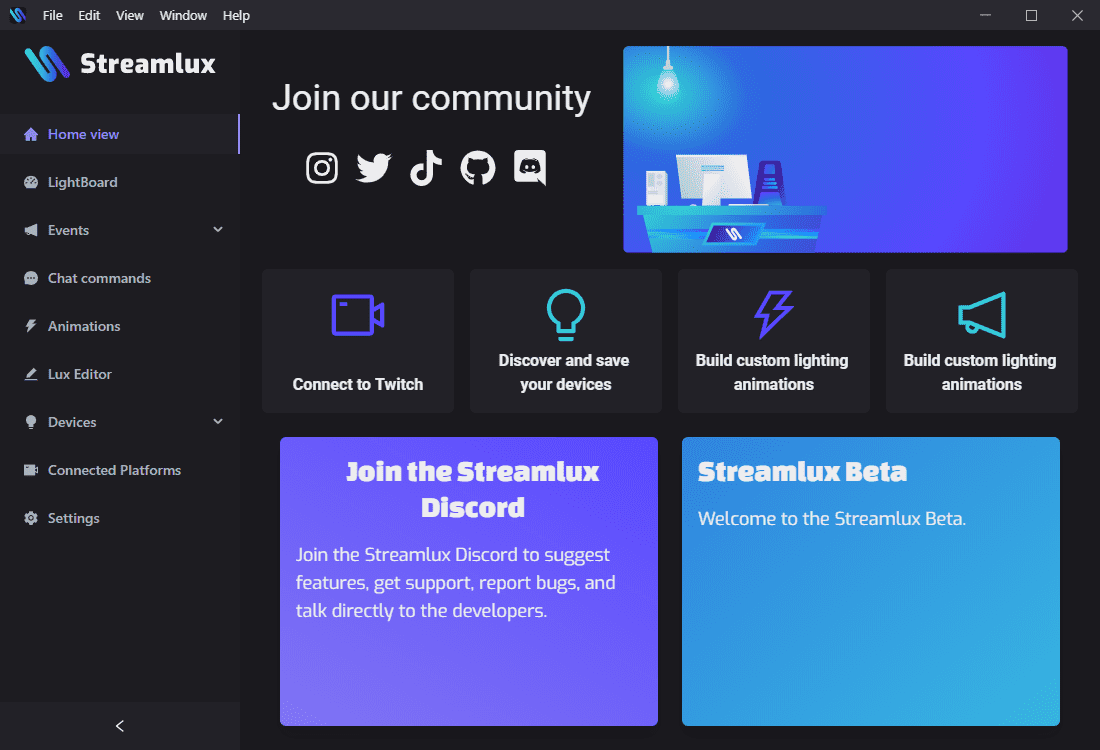Click the GitHub octocat icon
The image size is (1100, 750).
pyautogui.click(x=478, y=168)
